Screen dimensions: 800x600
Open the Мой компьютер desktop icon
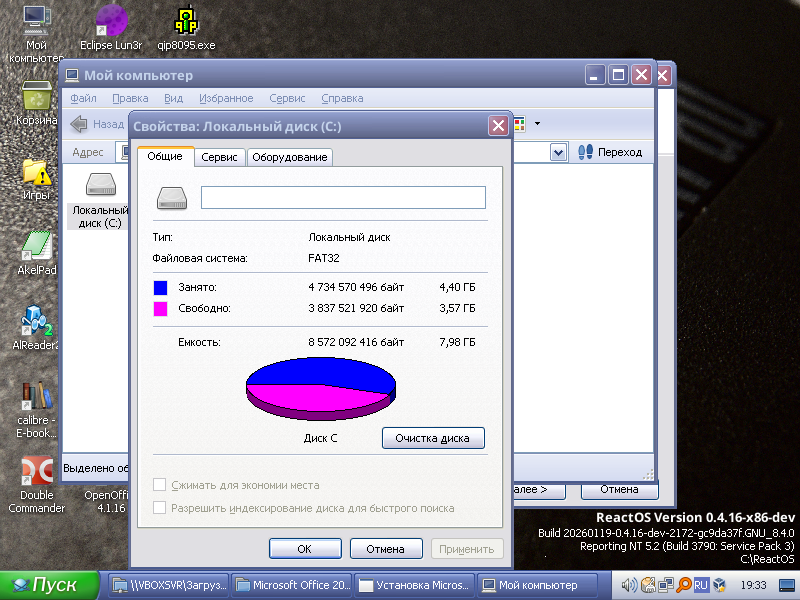pos(36,34)
